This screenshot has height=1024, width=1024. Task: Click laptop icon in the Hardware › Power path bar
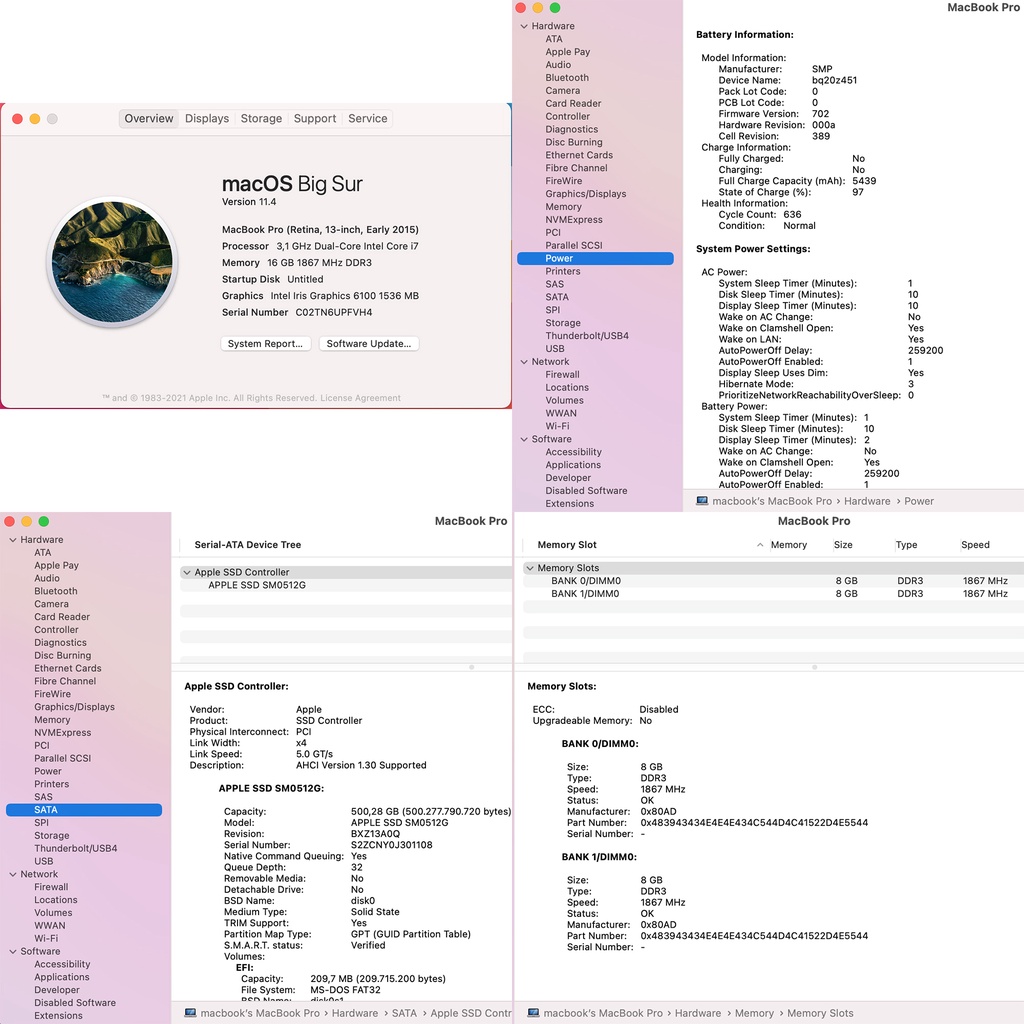point(702,501)
